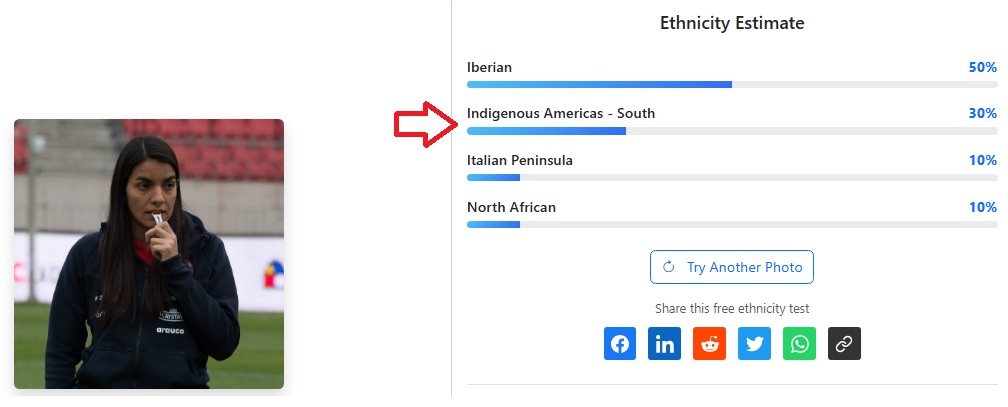This screenshot has width=1008, height=407.
Task: Share the result on Twitter
Action: tap(755, 344)
